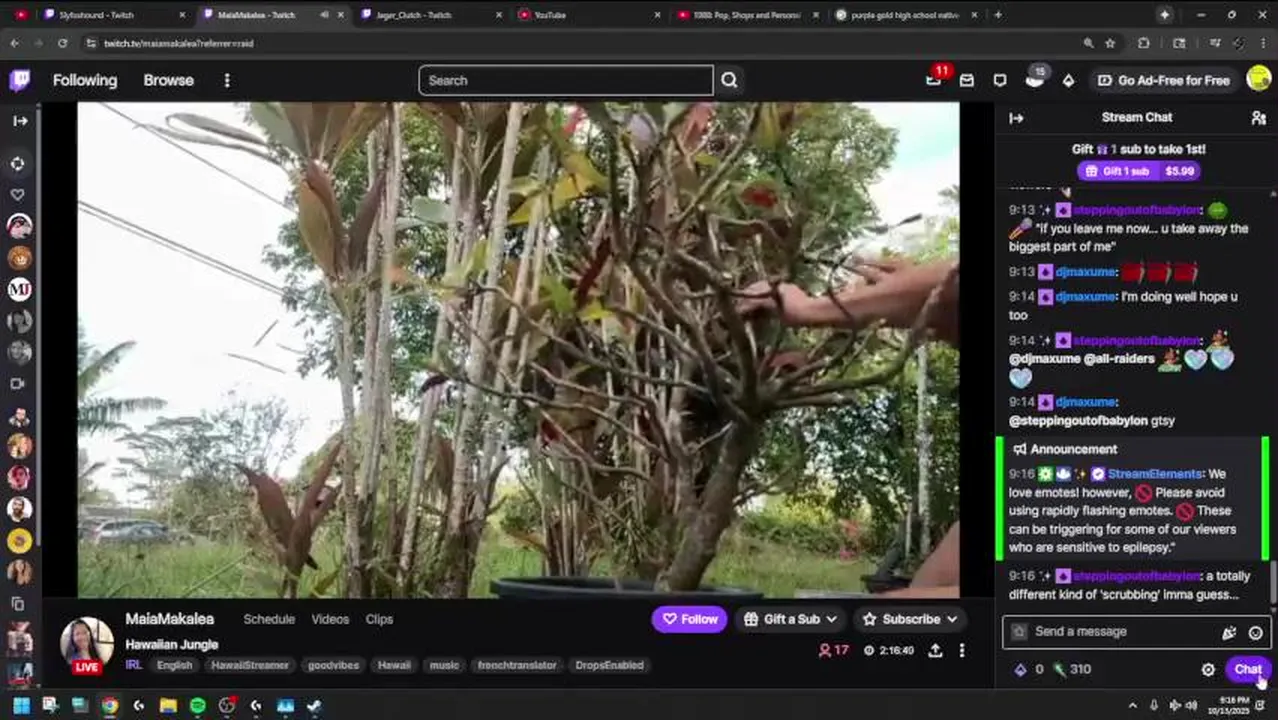Select the music tag
The image size is (1278, 720).
point(444,665)
